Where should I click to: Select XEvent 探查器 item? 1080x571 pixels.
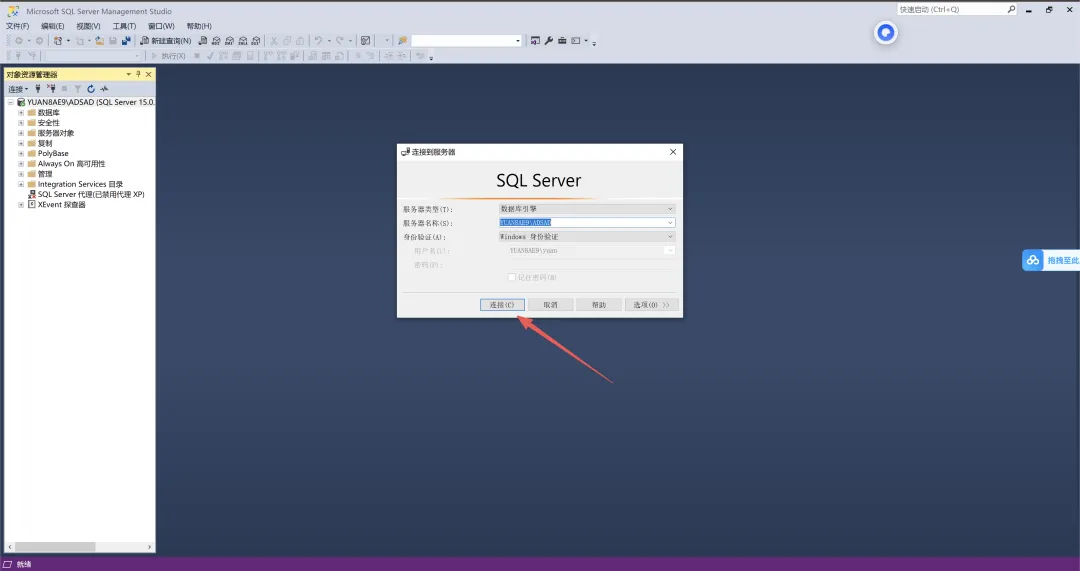coord(61,205)
